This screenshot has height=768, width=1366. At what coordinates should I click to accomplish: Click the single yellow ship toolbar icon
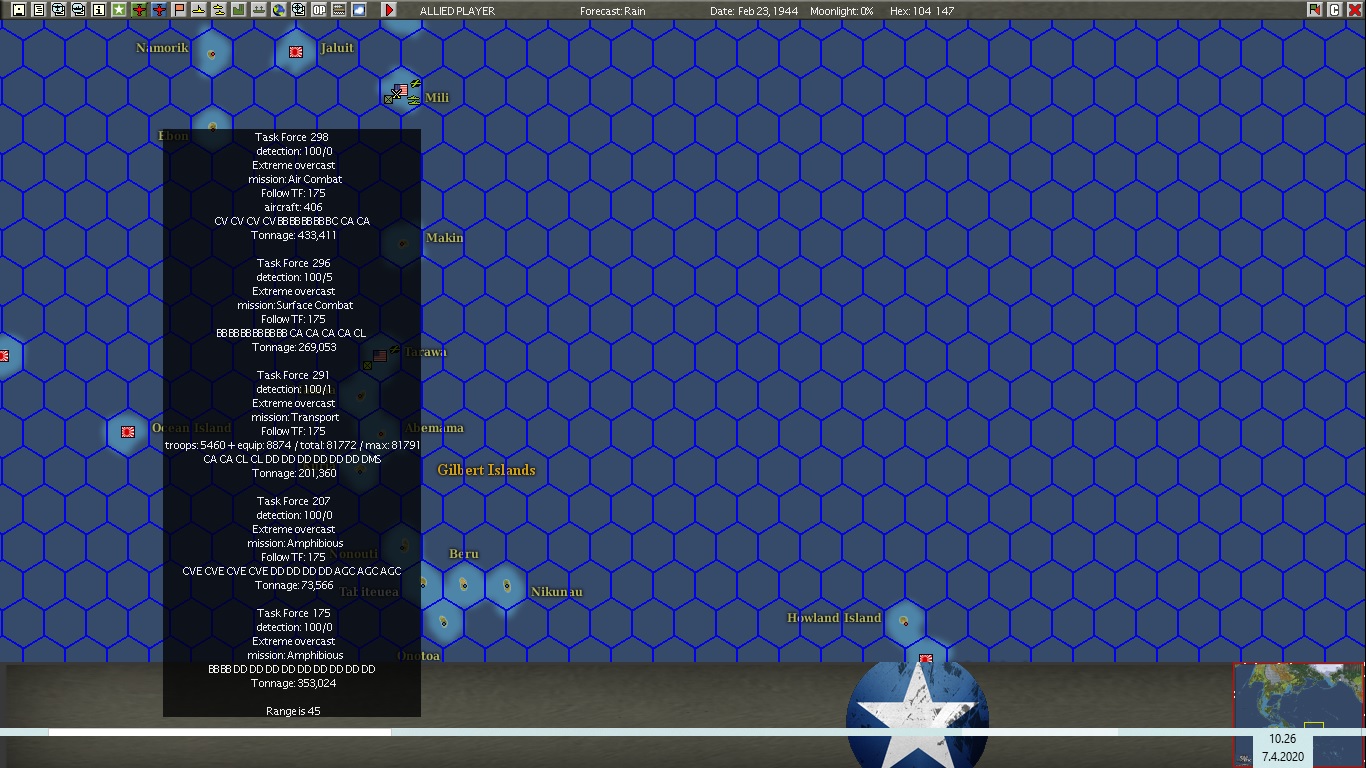pos(199,10)
